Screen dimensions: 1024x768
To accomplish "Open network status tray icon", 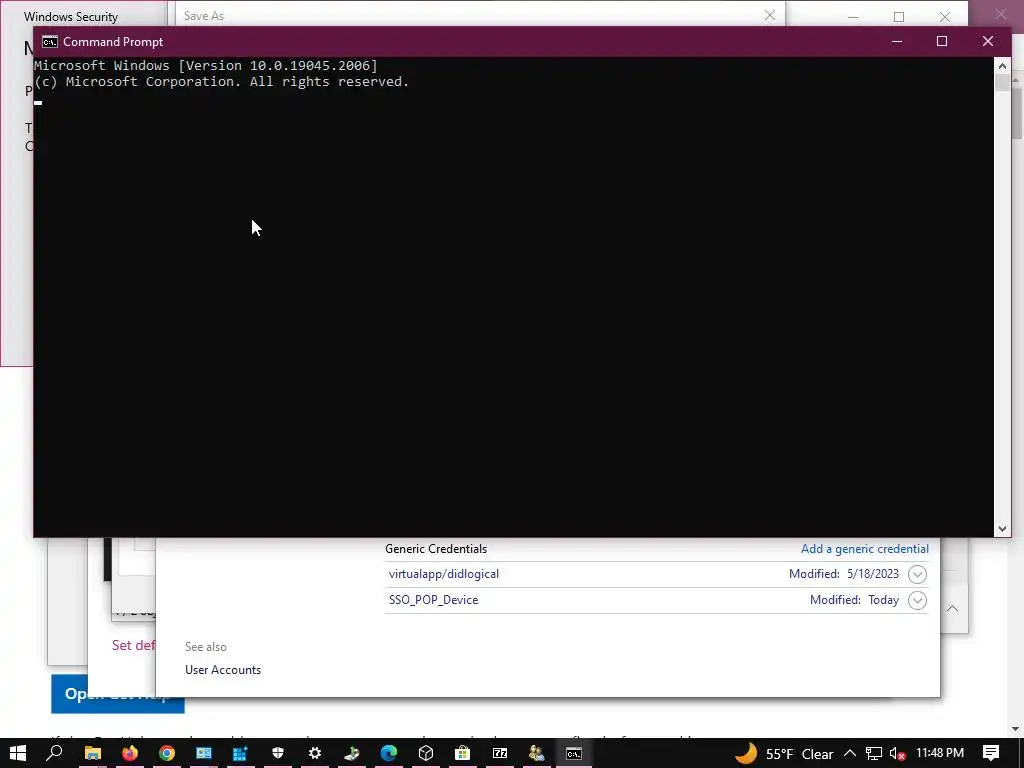I will coord(874,753).
